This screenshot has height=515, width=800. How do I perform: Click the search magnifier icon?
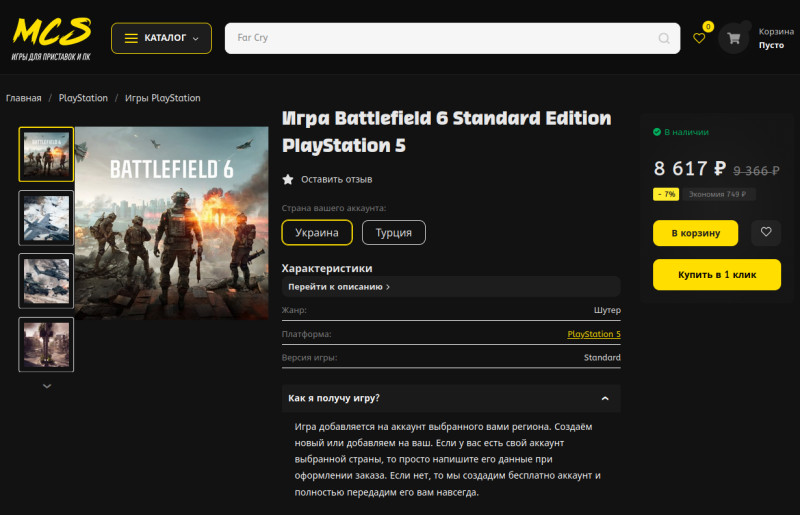point(664,38)
